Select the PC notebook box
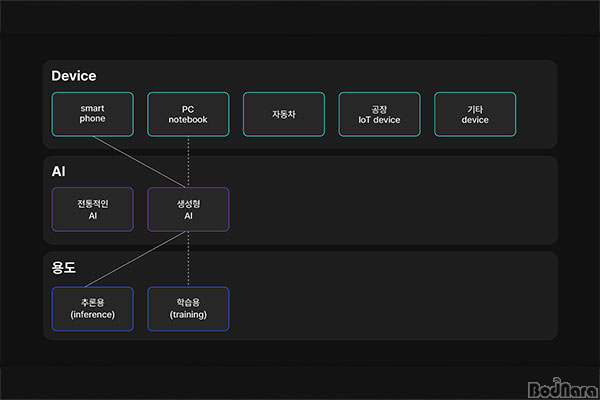 pyautogui.click(x=188, y=114)
